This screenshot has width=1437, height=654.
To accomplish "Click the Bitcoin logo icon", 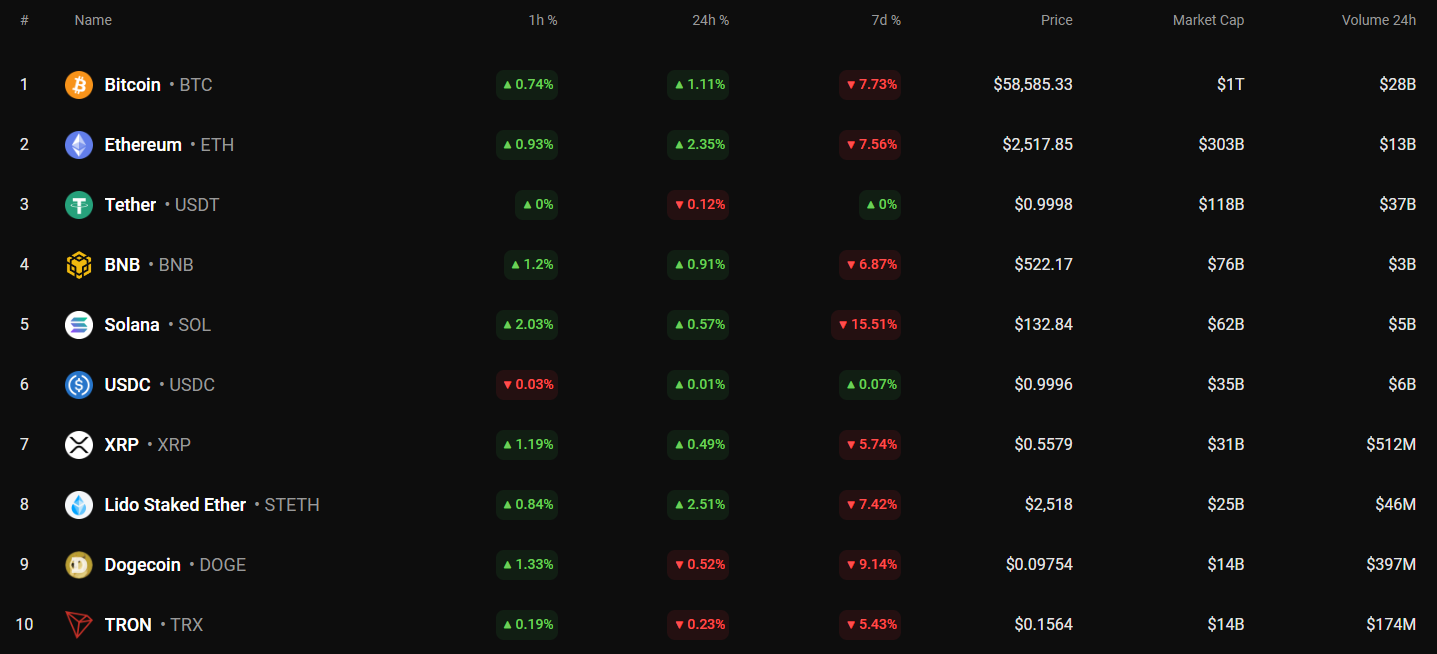I will coord(79,85).
